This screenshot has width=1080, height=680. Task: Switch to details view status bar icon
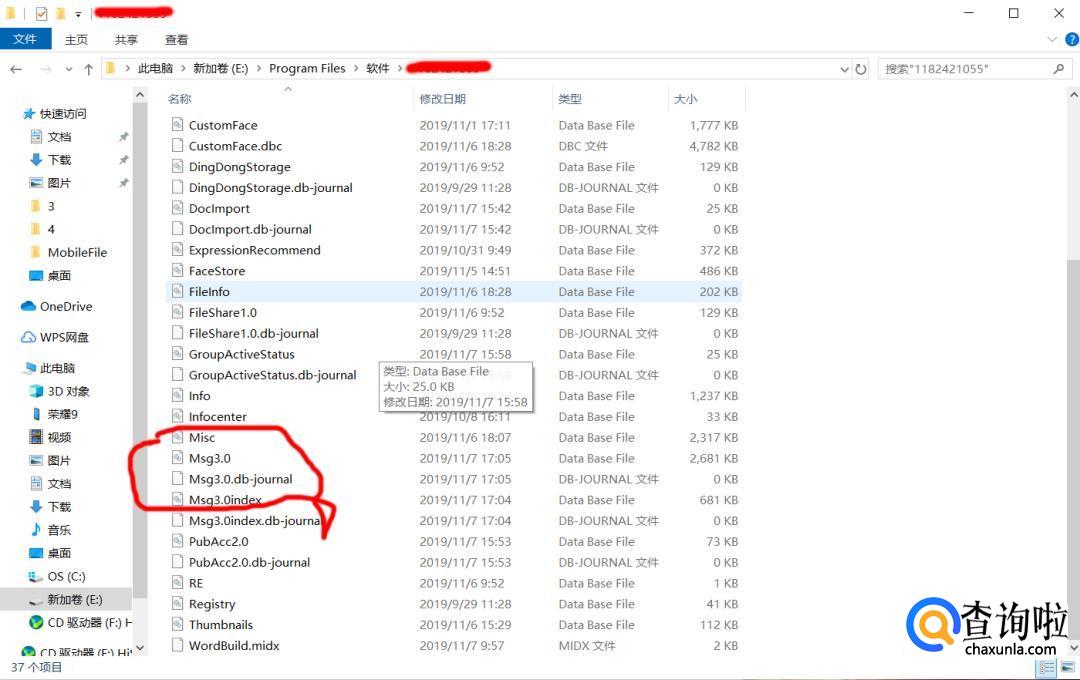click(x=1047, y=667)
